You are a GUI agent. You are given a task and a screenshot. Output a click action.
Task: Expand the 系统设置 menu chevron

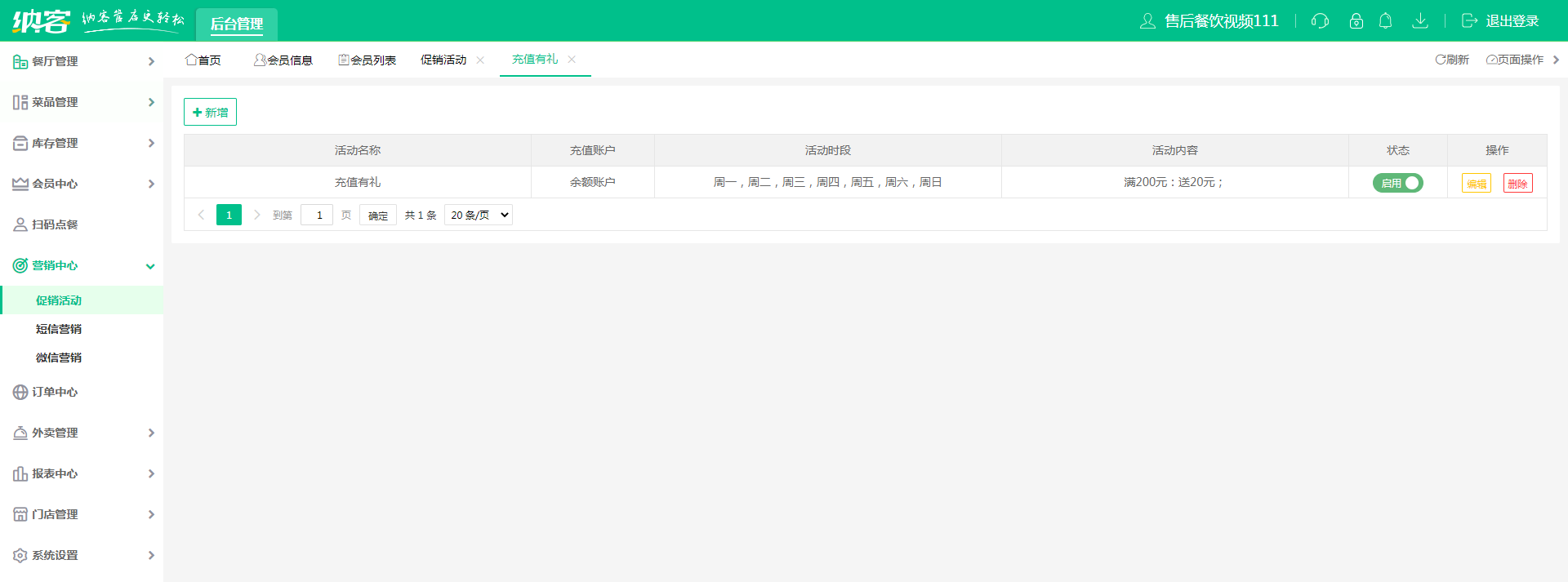tap(151, 555)
